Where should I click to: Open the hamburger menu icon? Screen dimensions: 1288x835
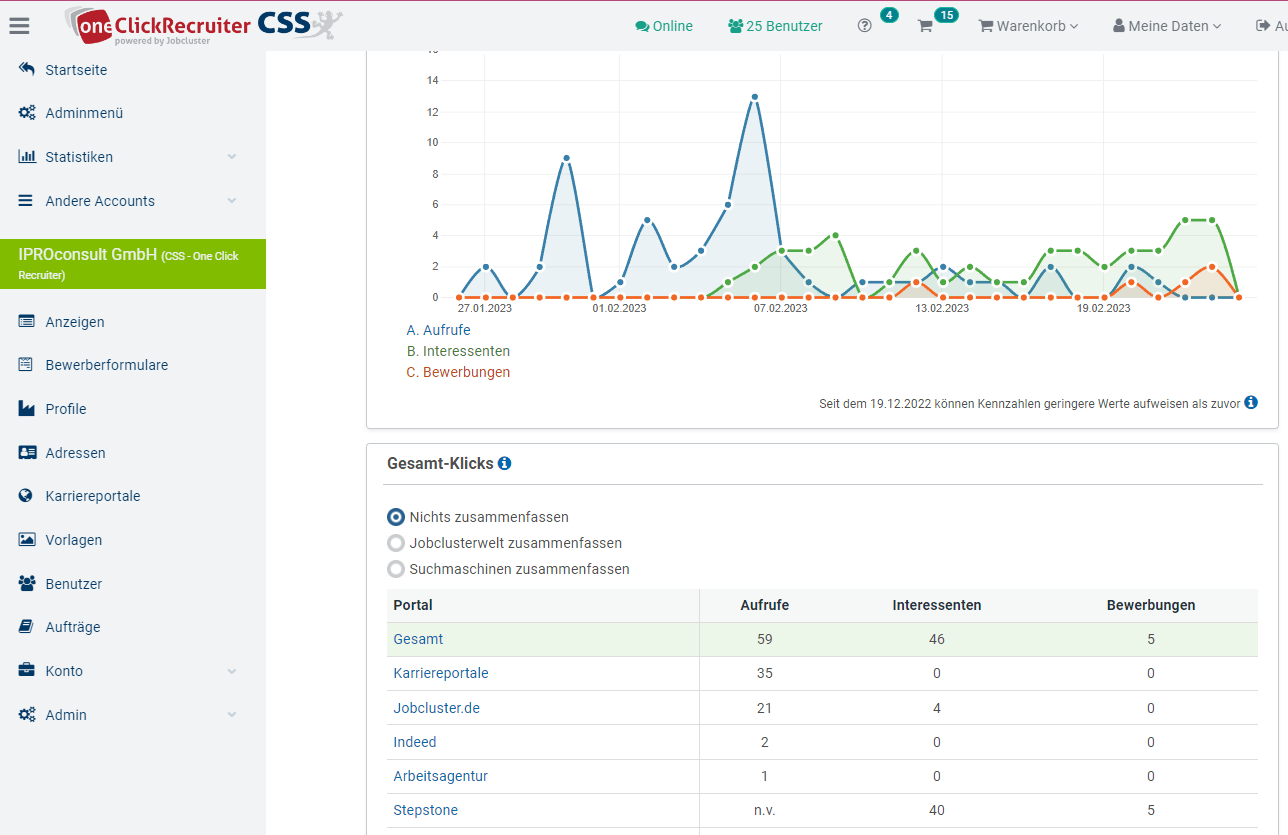tap(19, 27)
